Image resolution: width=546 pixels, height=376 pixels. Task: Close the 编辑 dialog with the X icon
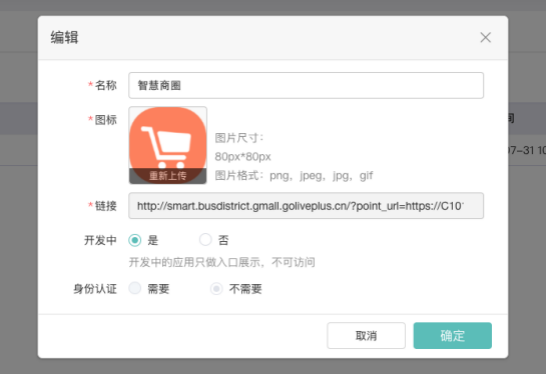pyautogui.click(x=485, y=38)
